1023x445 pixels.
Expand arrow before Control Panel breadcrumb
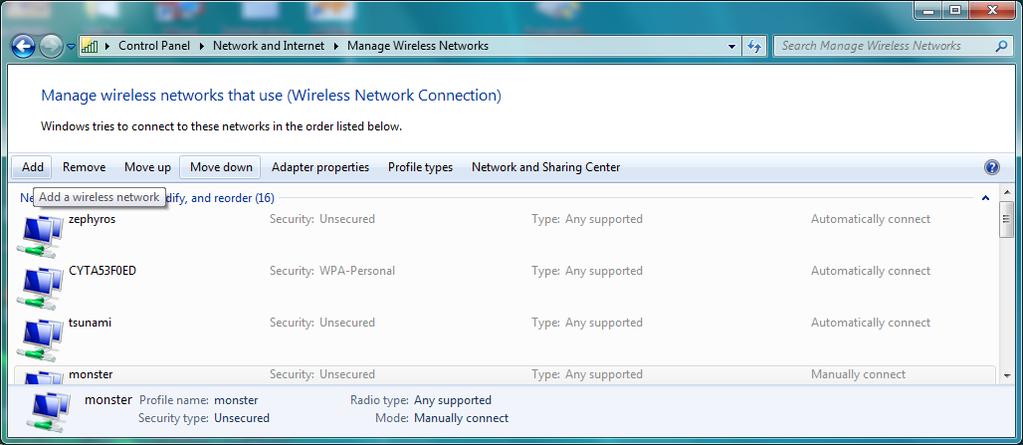(107, 46)
